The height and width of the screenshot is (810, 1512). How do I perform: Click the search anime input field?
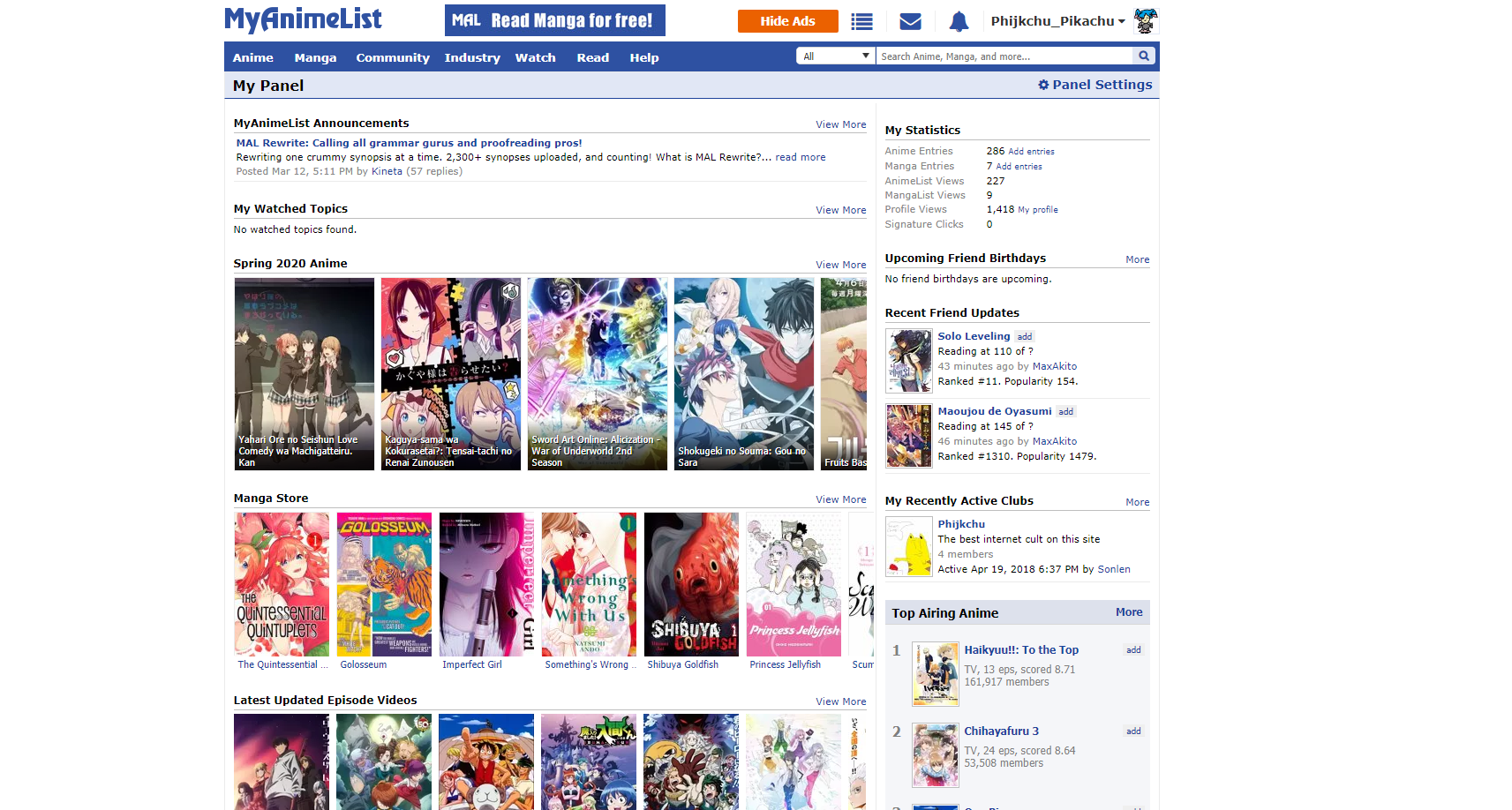(x=1005, y=56)
